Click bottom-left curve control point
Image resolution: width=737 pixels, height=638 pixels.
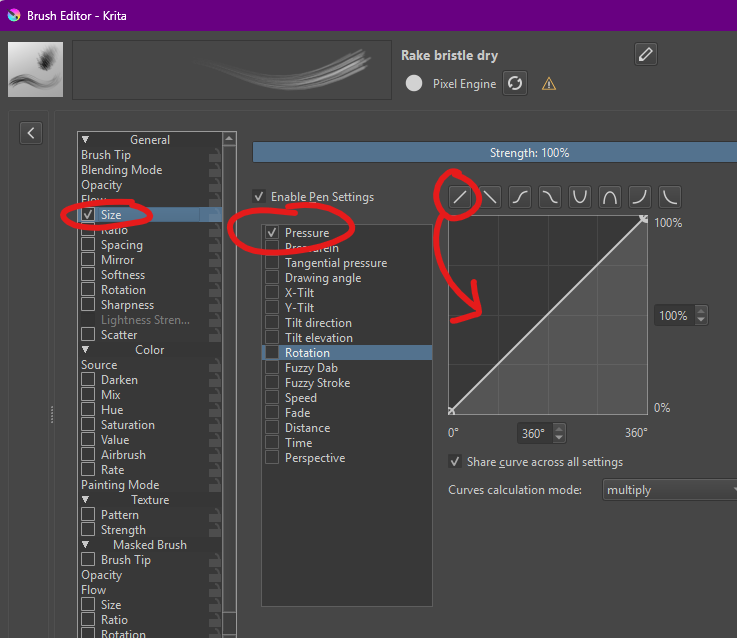(451, 411)
